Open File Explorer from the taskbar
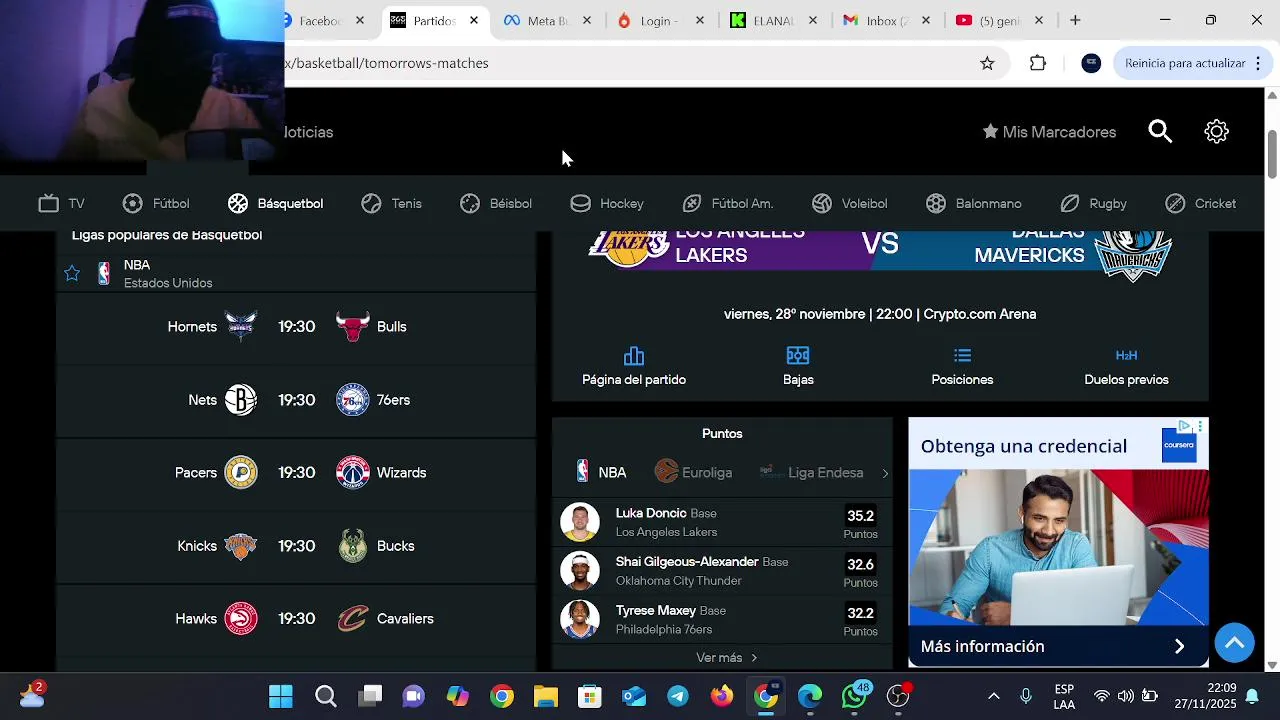1280x720 pixels. (545, 696)
